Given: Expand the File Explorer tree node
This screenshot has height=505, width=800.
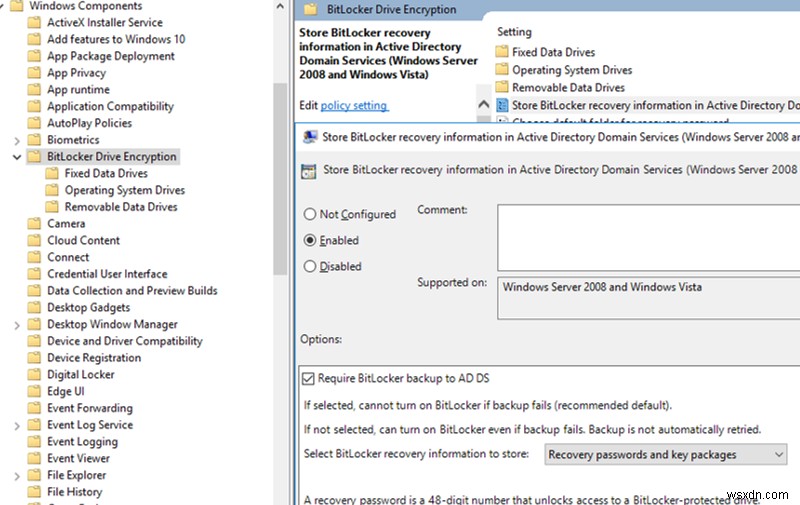Looking at the screenshot, I should click(17, 476).
